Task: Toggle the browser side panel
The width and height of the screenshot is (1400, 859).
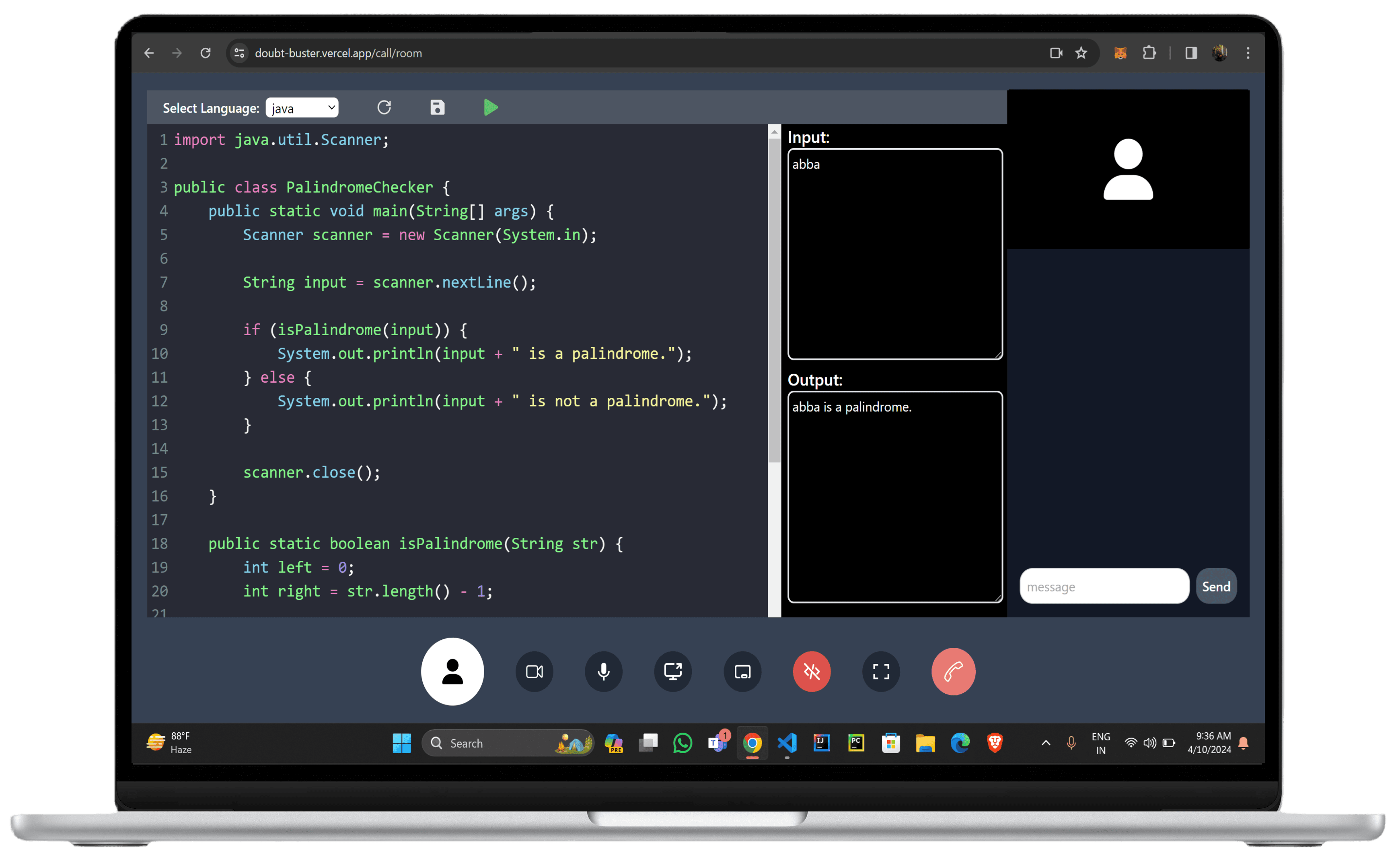Action: (x=1191, y=53)
